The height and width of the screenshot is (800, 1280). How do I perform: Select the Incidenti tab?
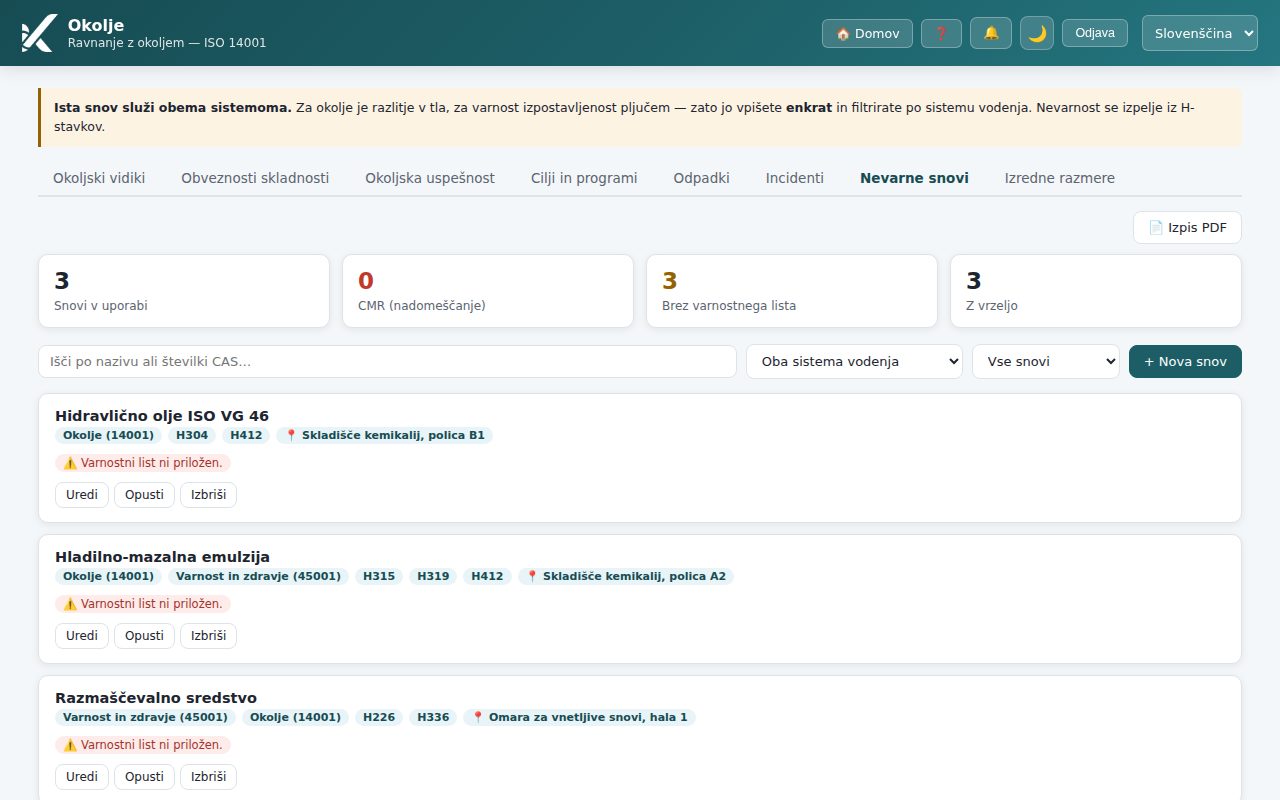[x=795, y=178]
